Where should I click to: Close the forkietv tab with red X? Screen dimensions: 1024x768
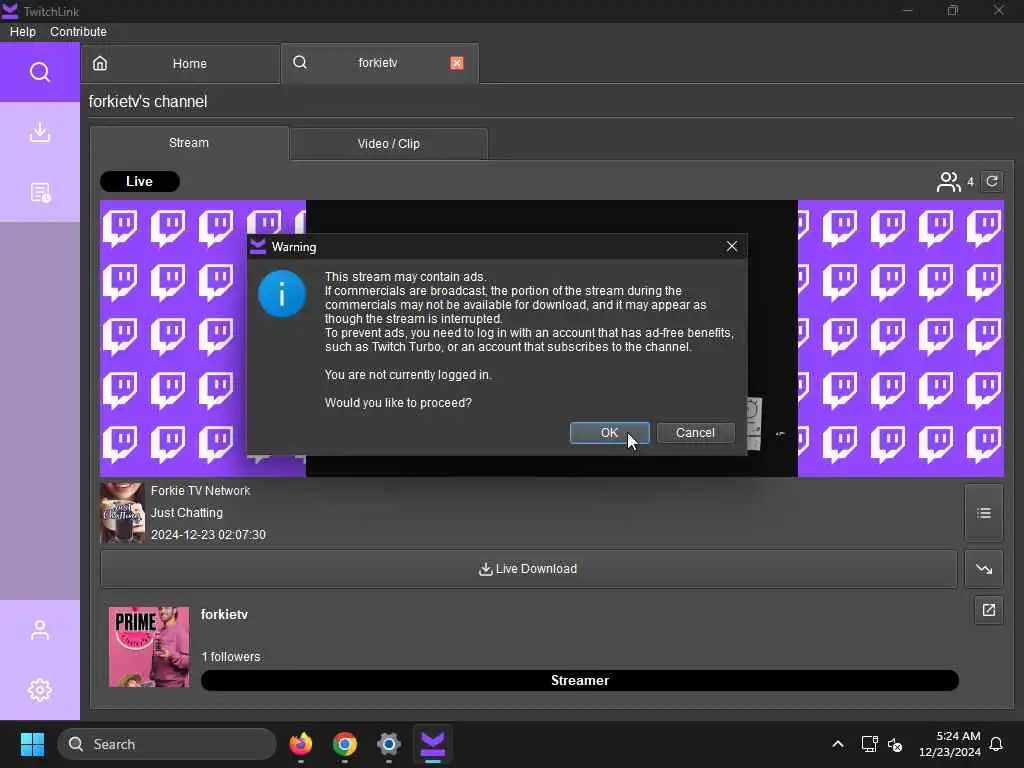(456, 63)
